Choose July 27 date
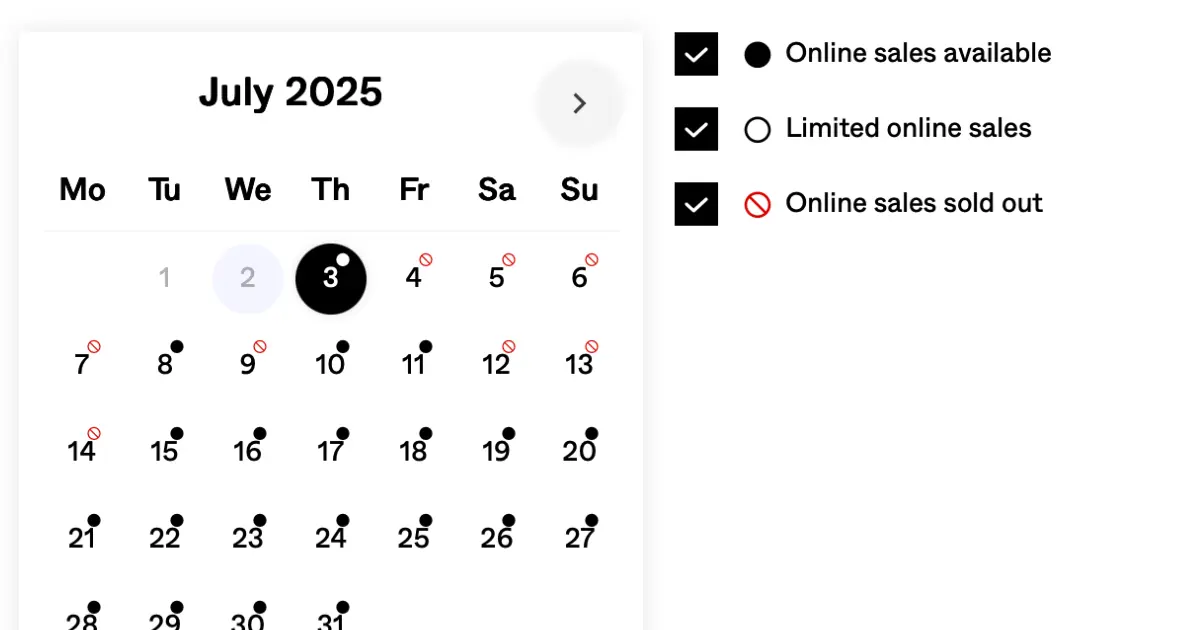 click(580, 539)
